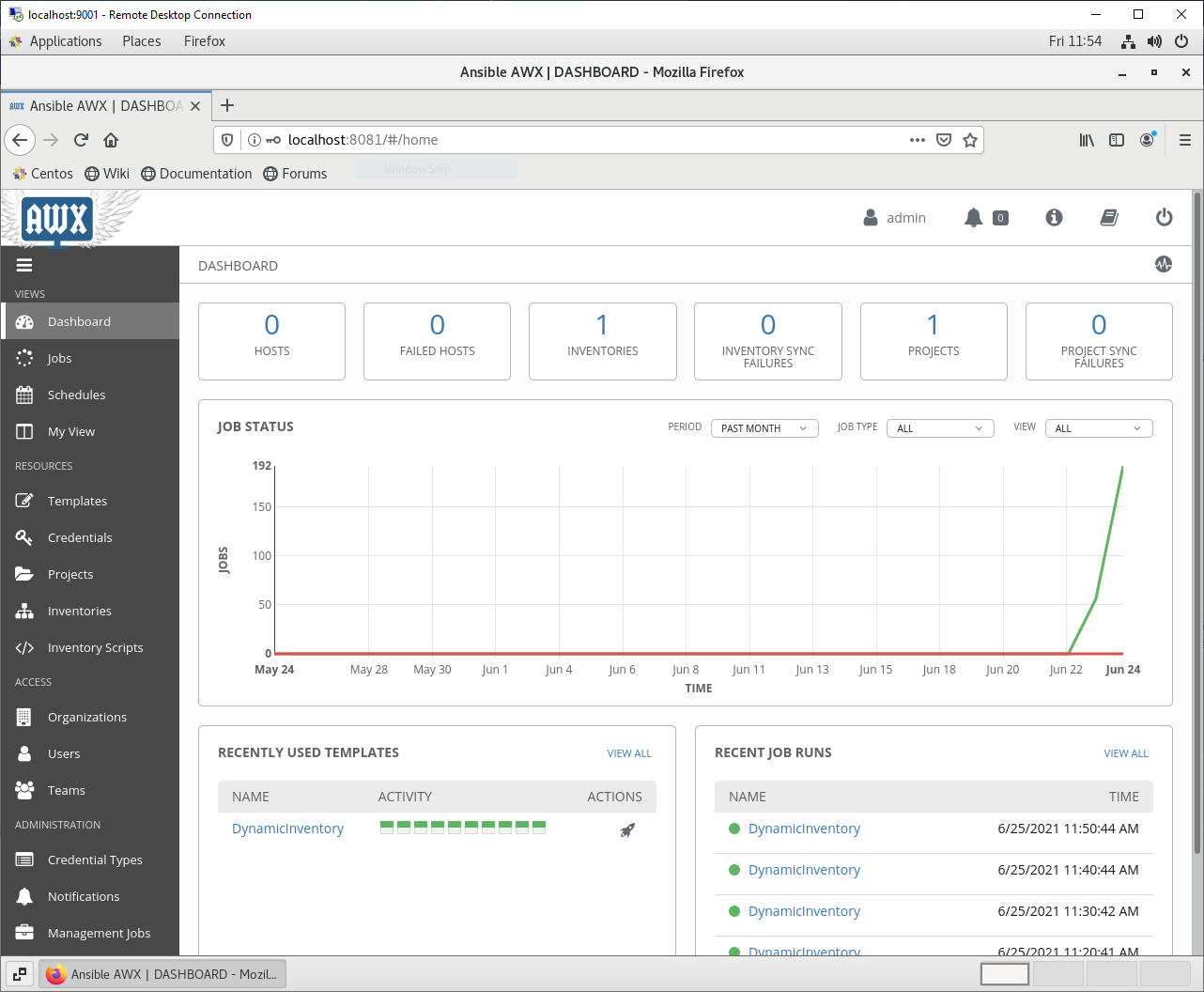The width and height of the screenshot is (1204, 992).
Task: Collapse the sidebar with hamburger icon
Action: [x=24, y=264]
